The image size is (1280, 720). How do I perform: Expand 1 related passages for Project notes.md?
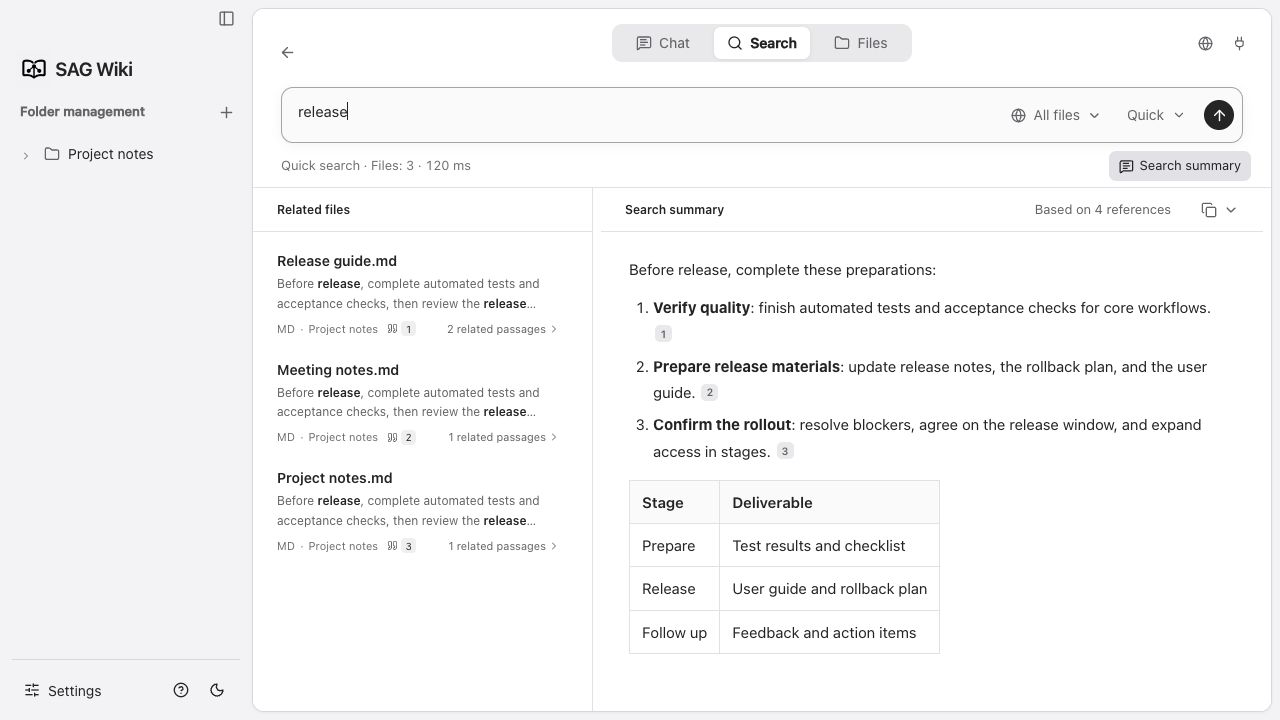tap(503, 546)
